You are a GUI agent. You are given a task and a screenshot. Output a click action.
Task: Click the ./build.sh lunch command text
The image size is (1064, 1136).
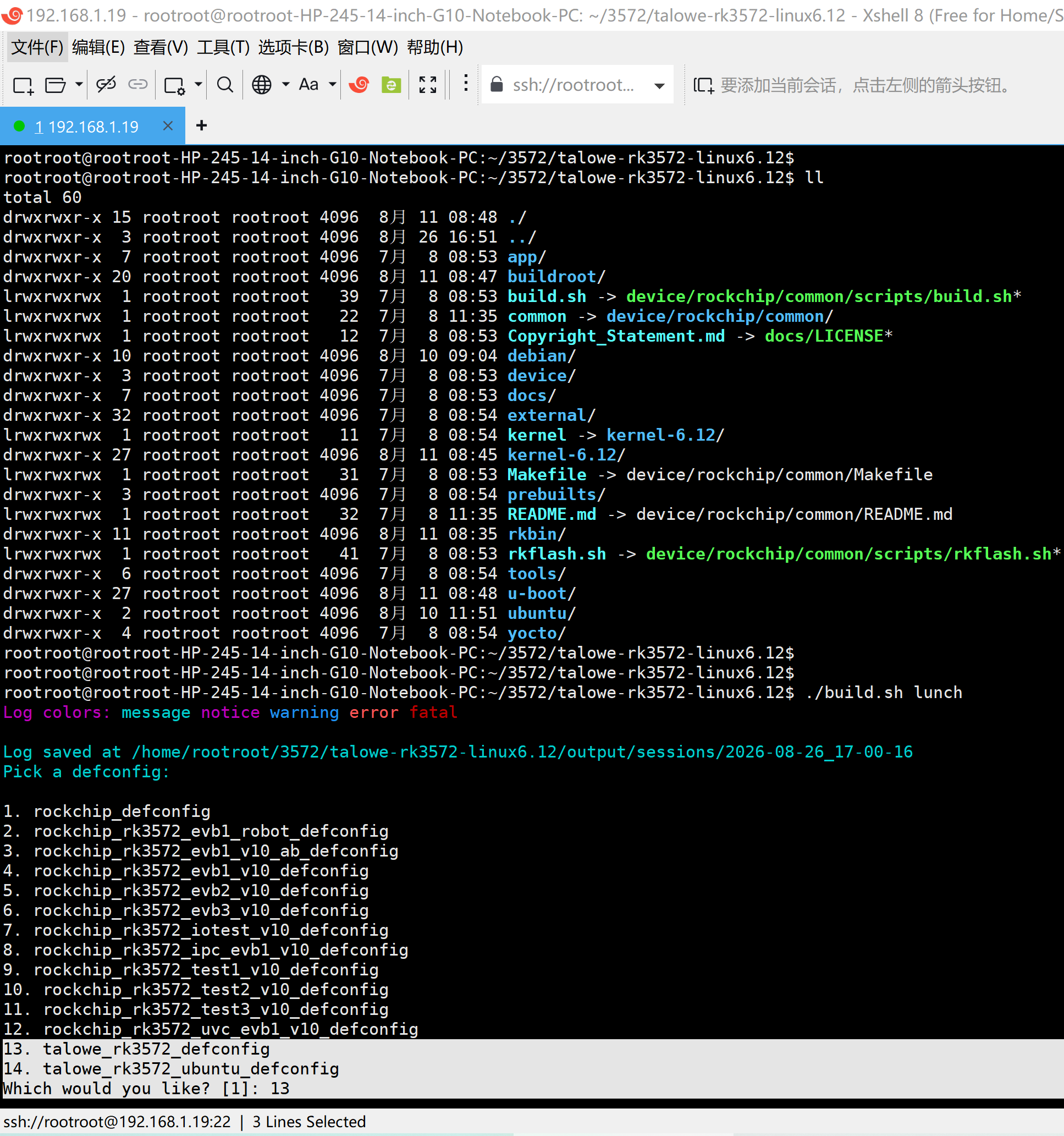point(884,693)
